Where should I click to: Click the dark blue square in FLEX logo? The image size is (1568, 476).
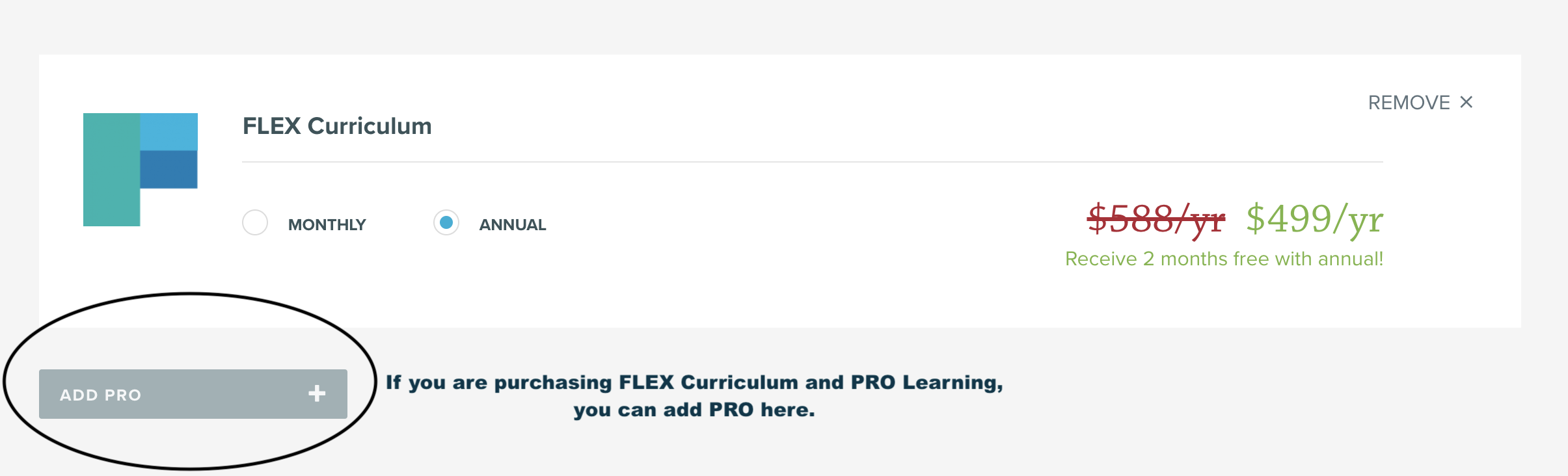coord(169,170)
